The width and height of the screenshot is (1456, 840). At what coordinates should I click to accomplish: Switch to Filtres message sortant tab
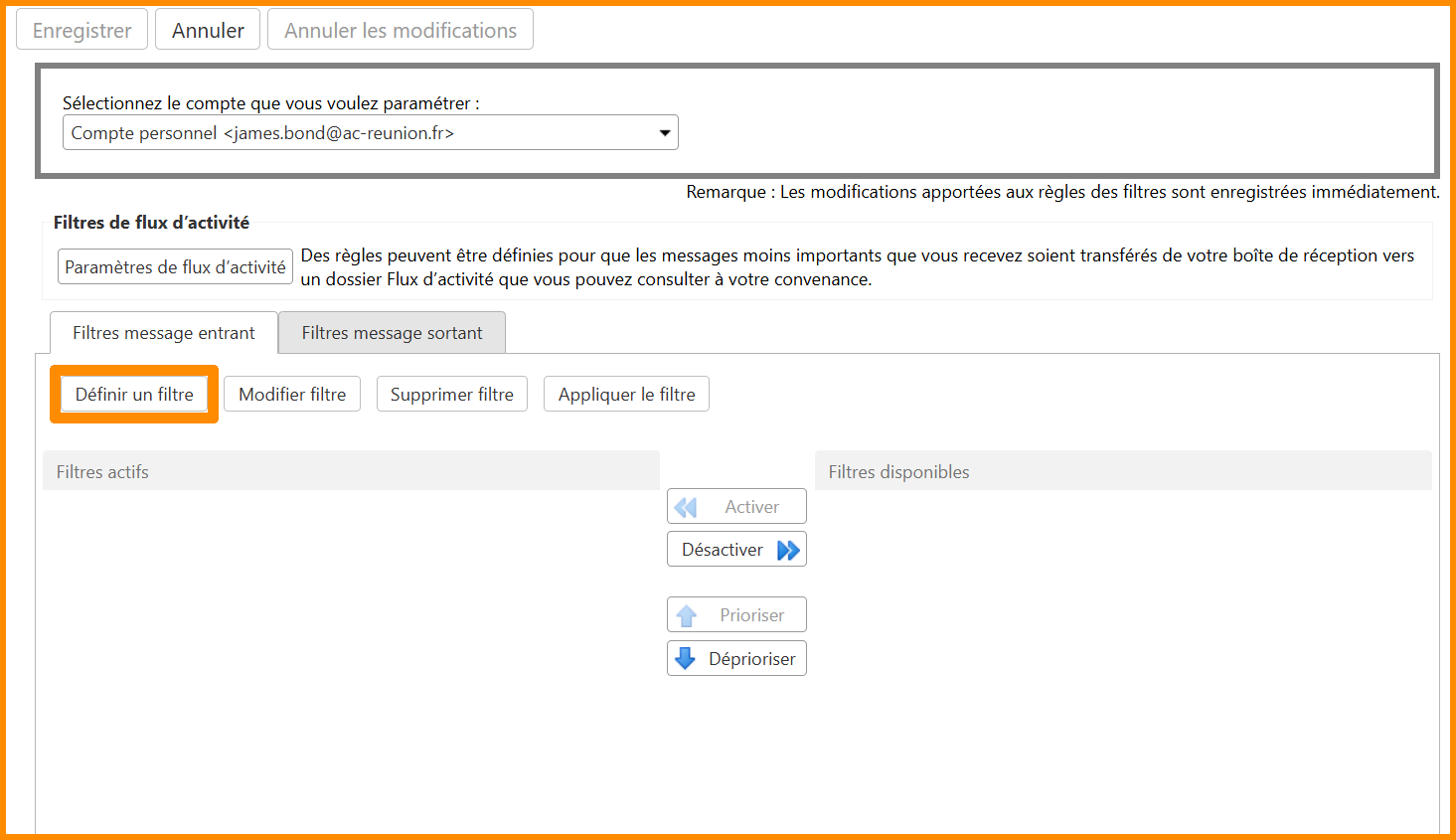pos(392,333)
